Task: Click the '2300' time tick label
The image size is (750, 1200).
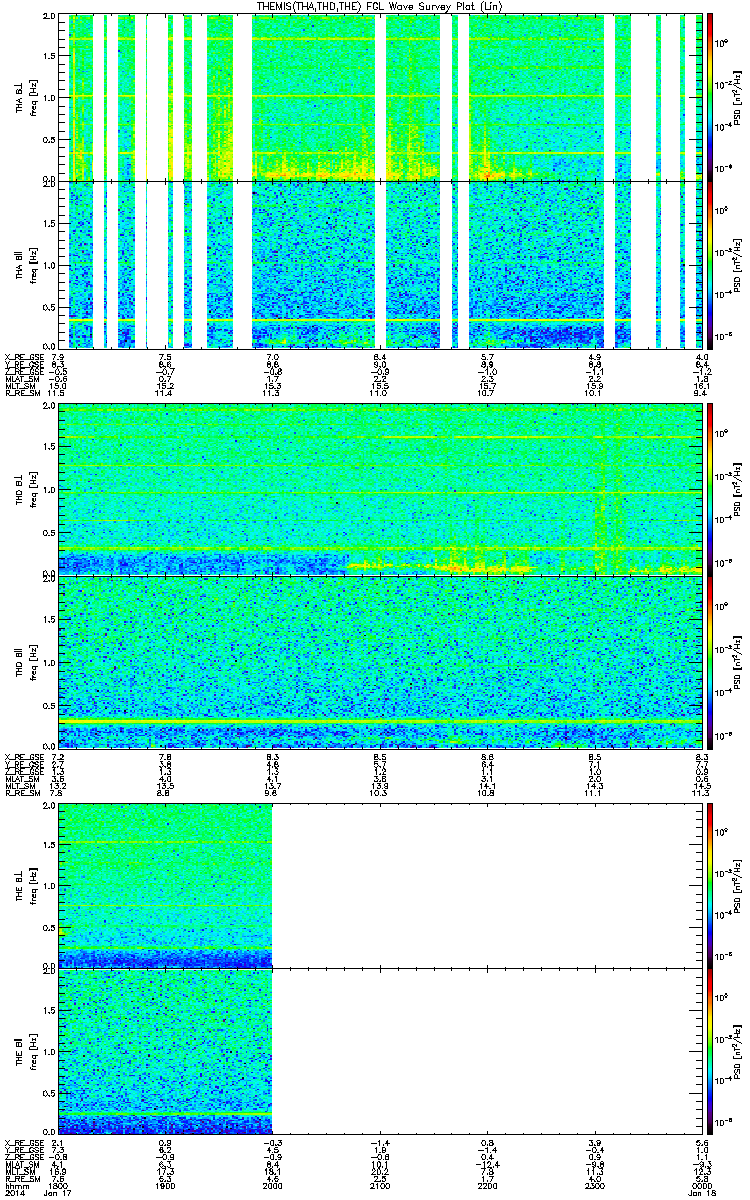Action: pos(595,1185)
